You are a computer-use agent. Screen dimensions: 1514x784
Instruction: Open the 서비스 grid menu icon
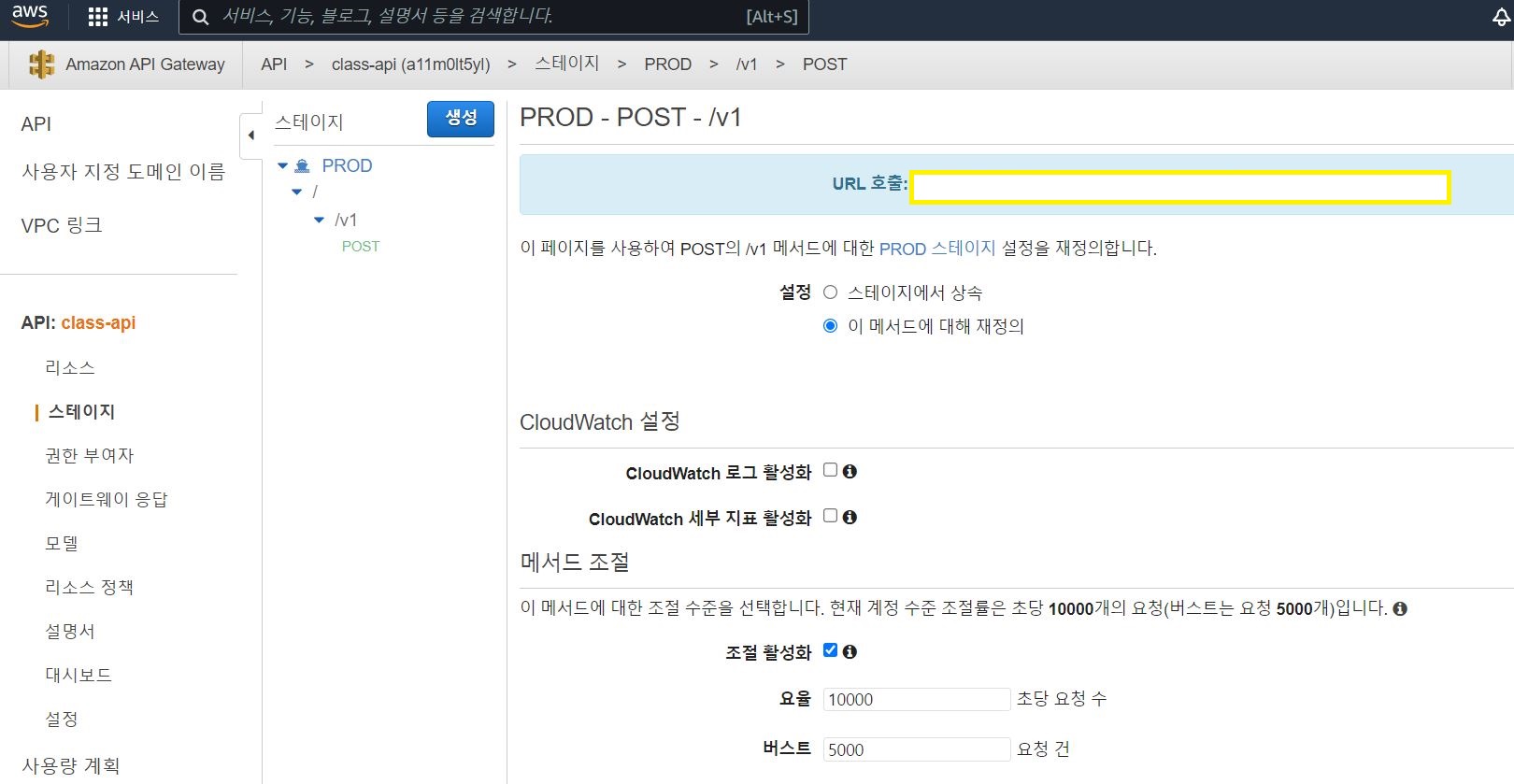pyautogui.click(x=97, y=17)
